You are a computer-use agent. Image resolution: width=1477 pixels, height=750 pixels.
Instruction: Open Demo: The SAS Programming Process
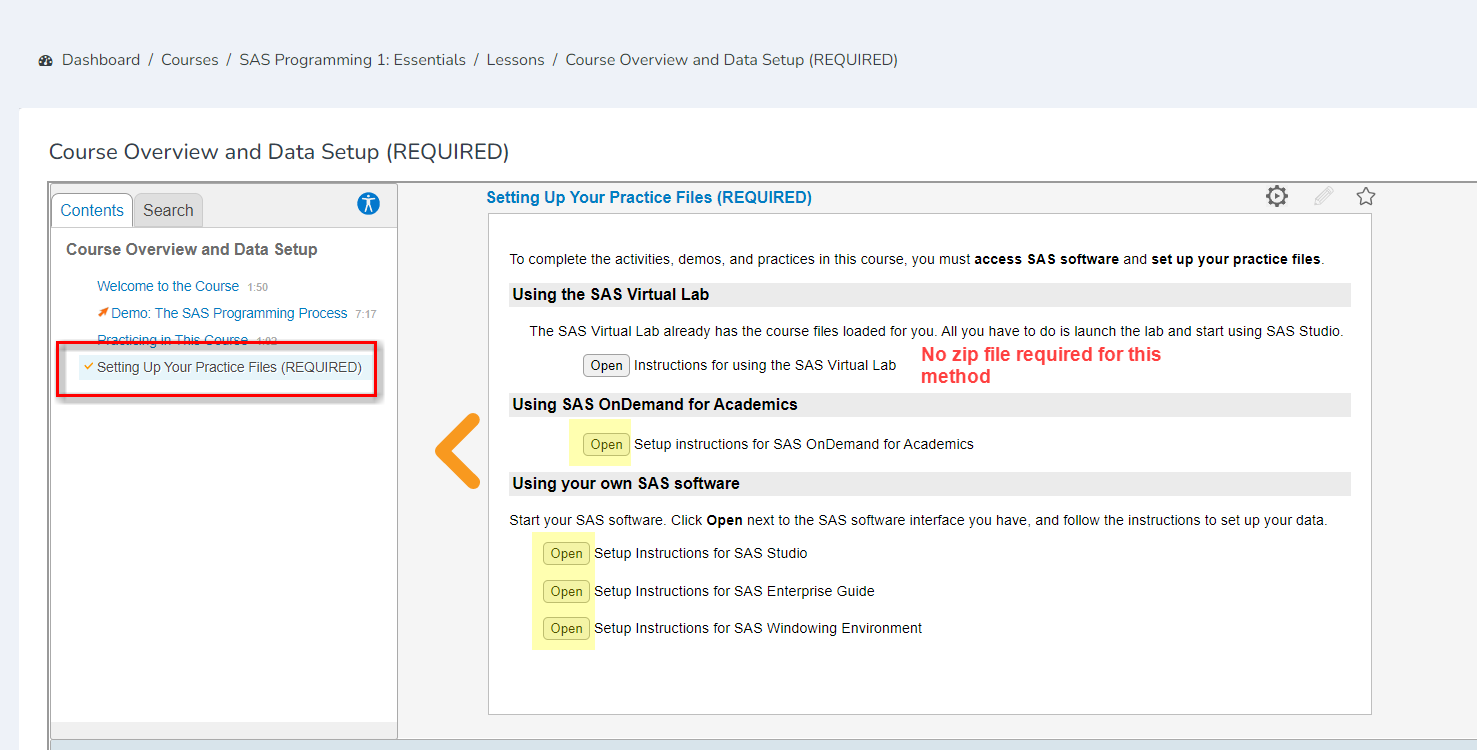(229, 313)
